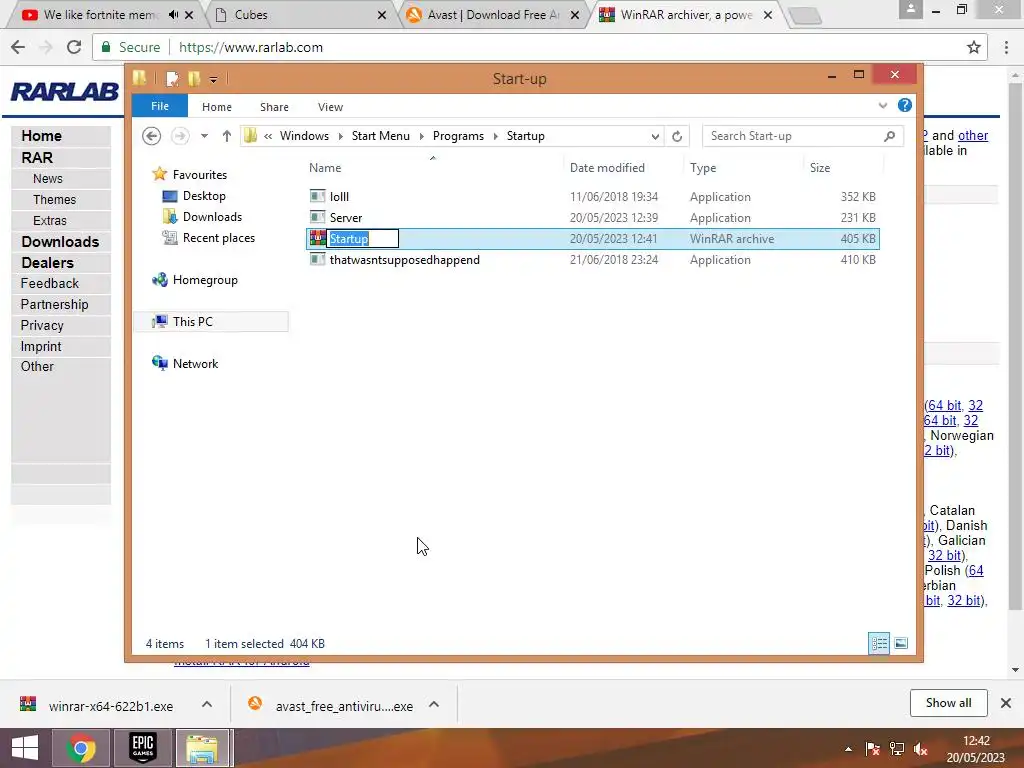Click the Startup WinRAR archive icon

(x=317, y=238)
